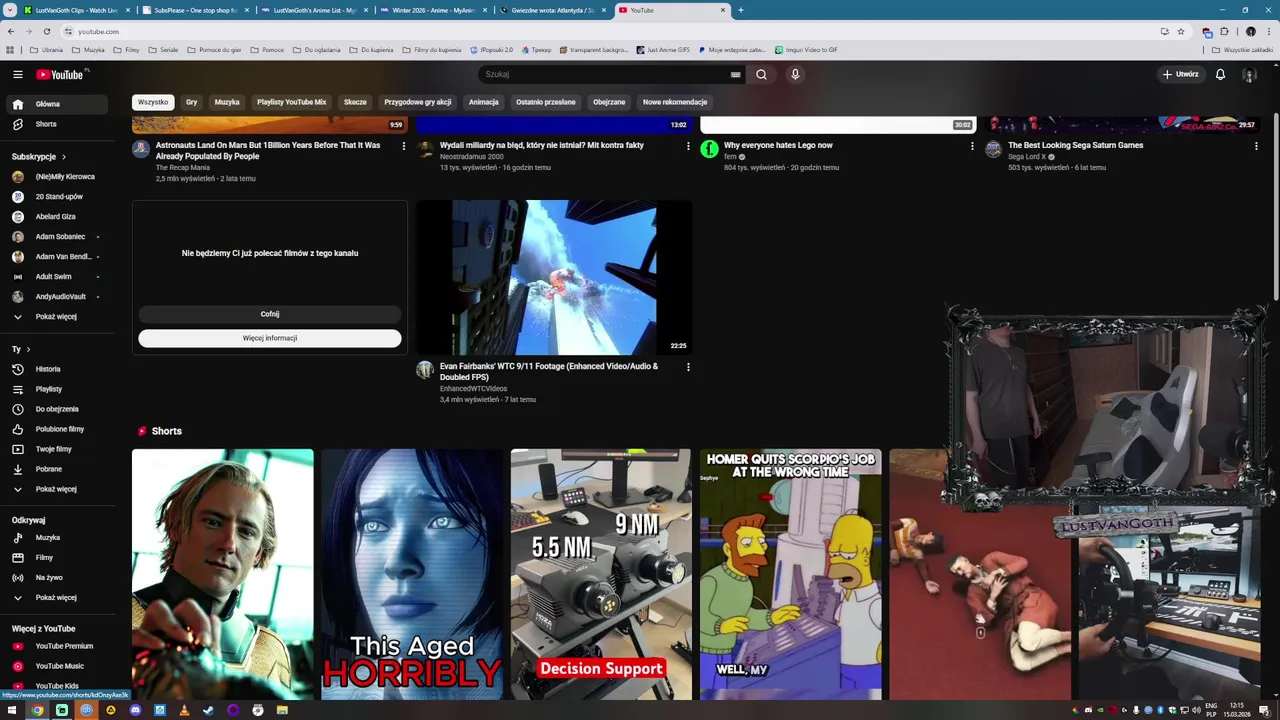Viewport: 1280px width, 720px height.
Task: Open Wszystkie zakładki bookmarks folder
Action: (1243, 49)
